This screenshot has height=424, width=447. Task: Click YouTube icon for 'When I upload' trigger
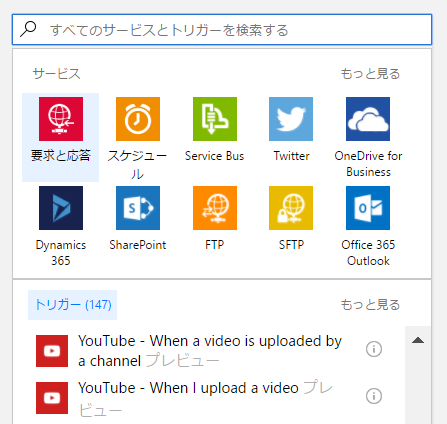(x=52, y=398)
